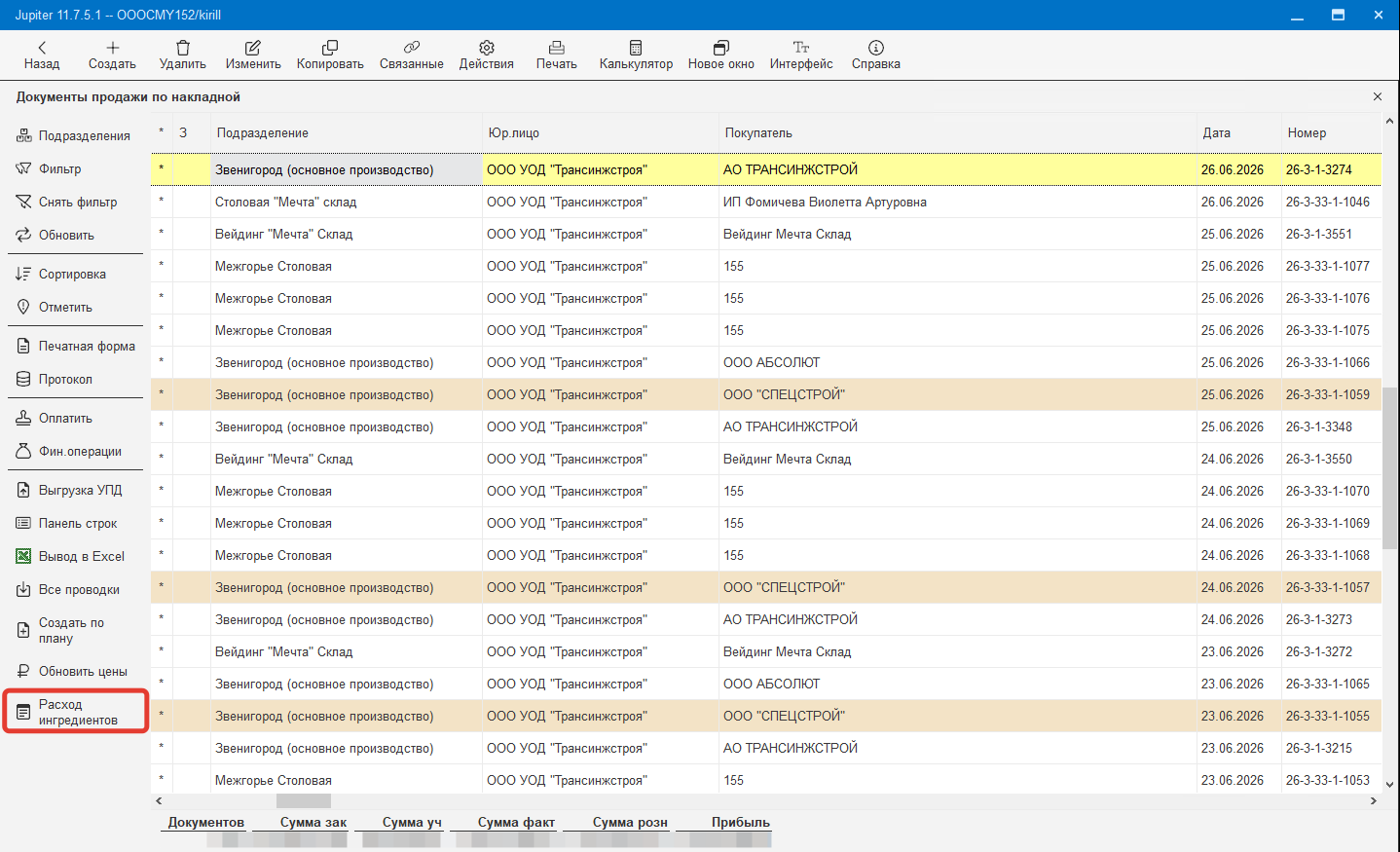Select row numbered 26-3-33-1-1077
Viewport: 1400px width, 852px height.
(766, 266)
